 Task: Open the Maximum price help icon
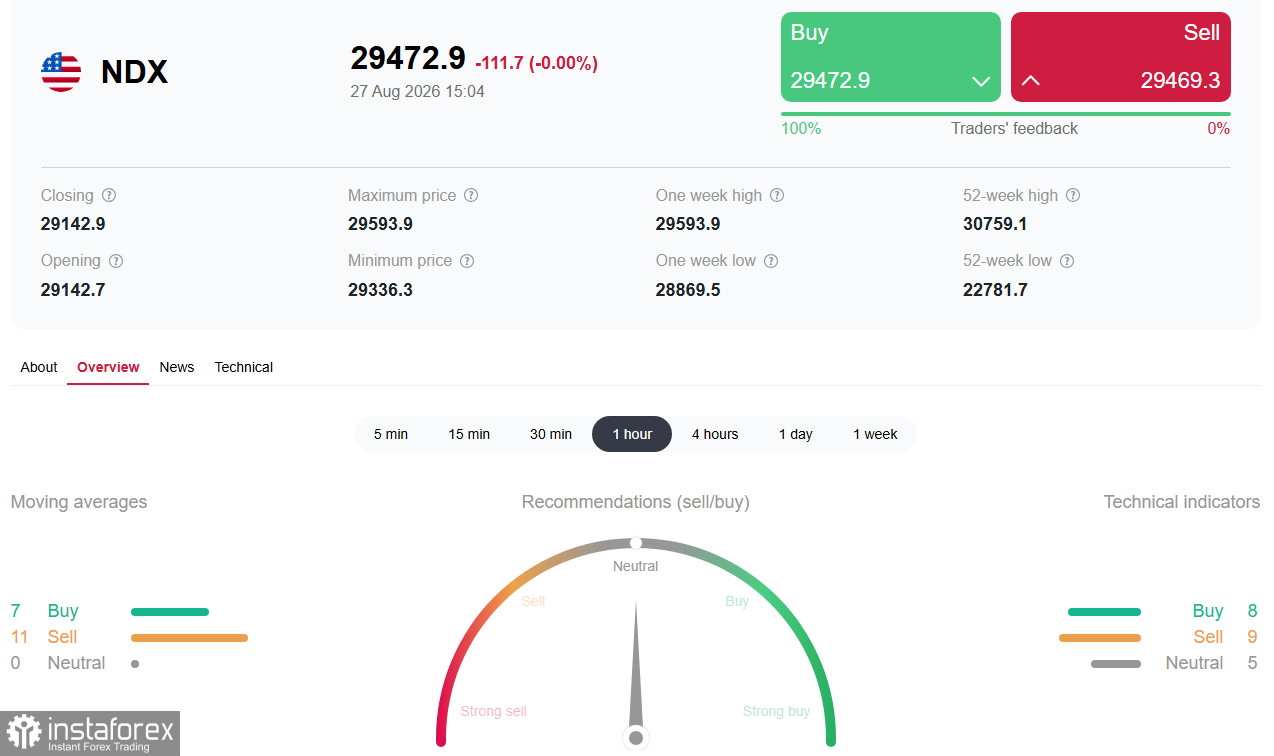pyautogui.click(x=471, y=196)
